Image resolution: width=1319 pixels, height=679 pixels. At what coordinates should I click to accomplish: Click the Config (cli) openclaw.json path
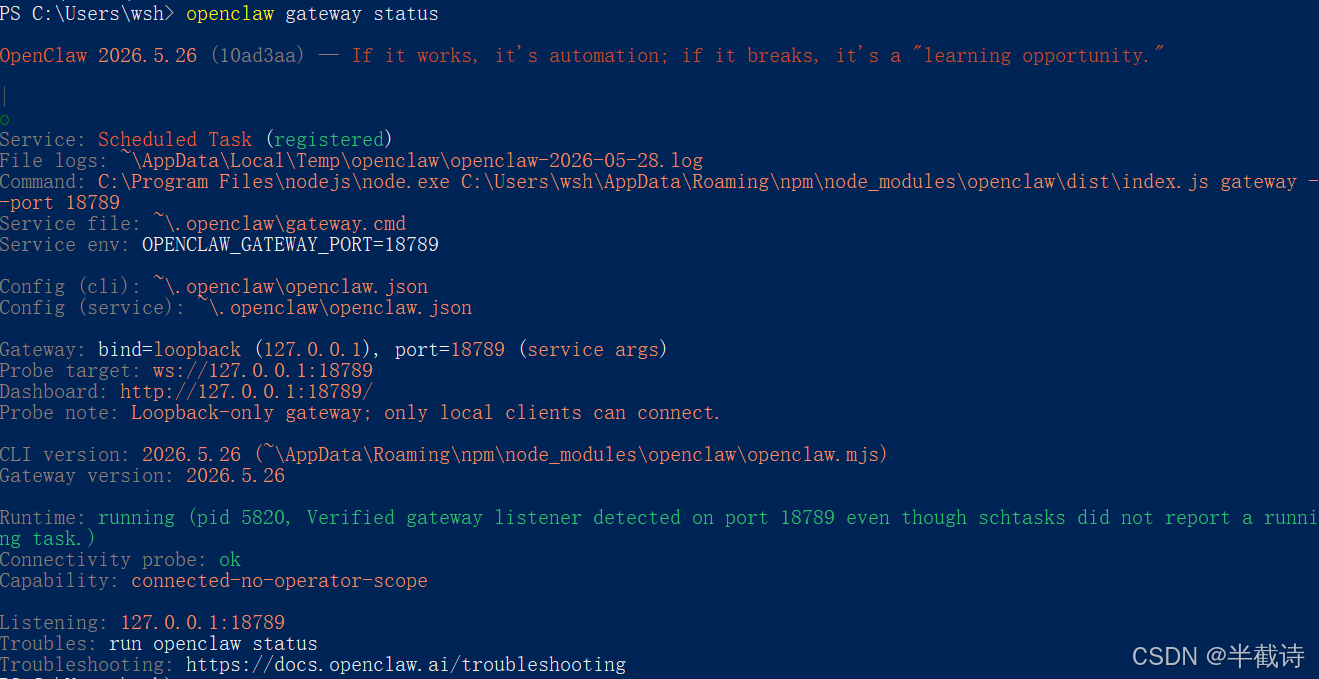290,287
